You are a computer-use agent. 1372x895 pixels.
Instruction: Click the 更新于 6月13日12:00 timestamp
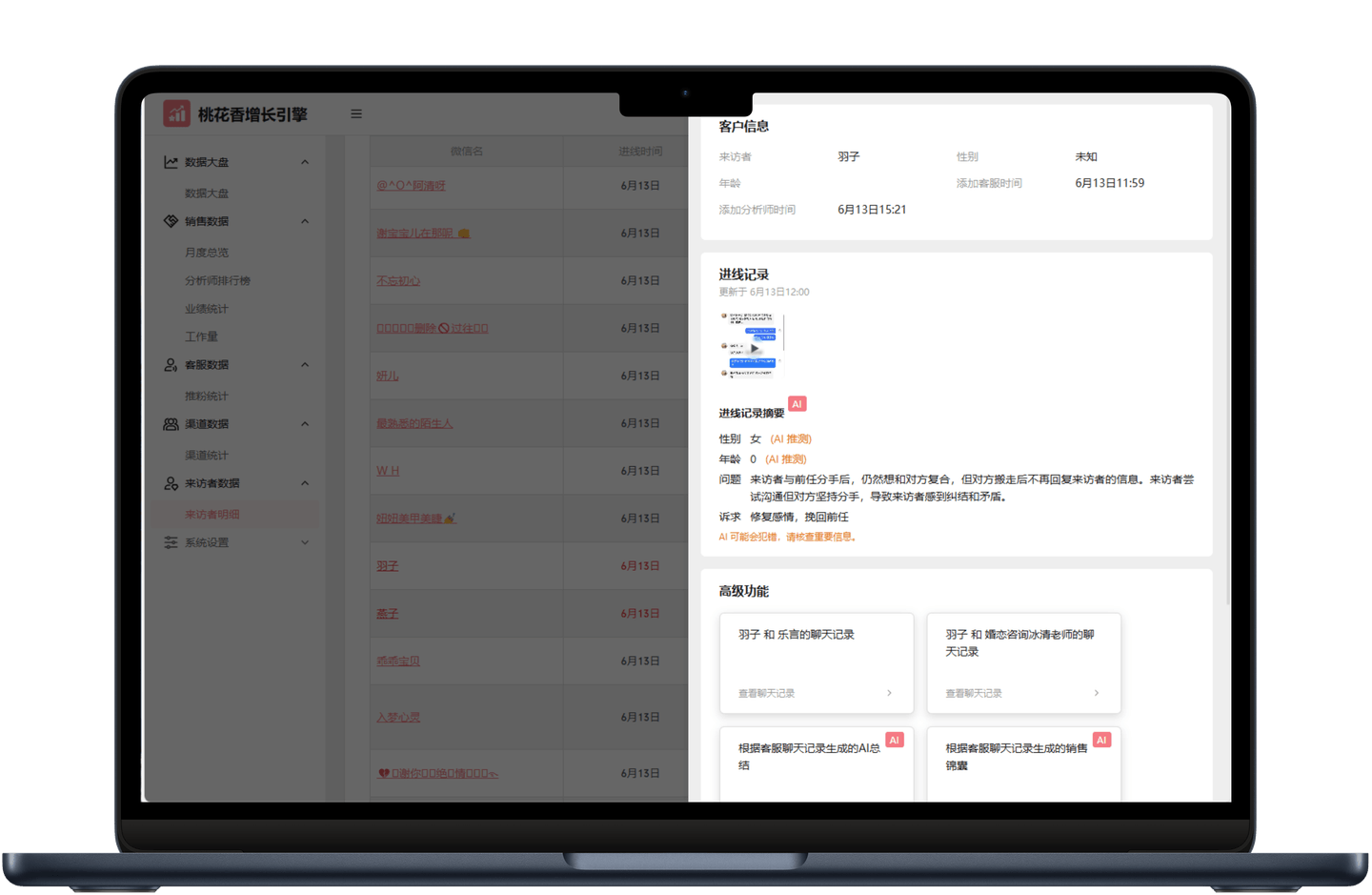(764, 292)
